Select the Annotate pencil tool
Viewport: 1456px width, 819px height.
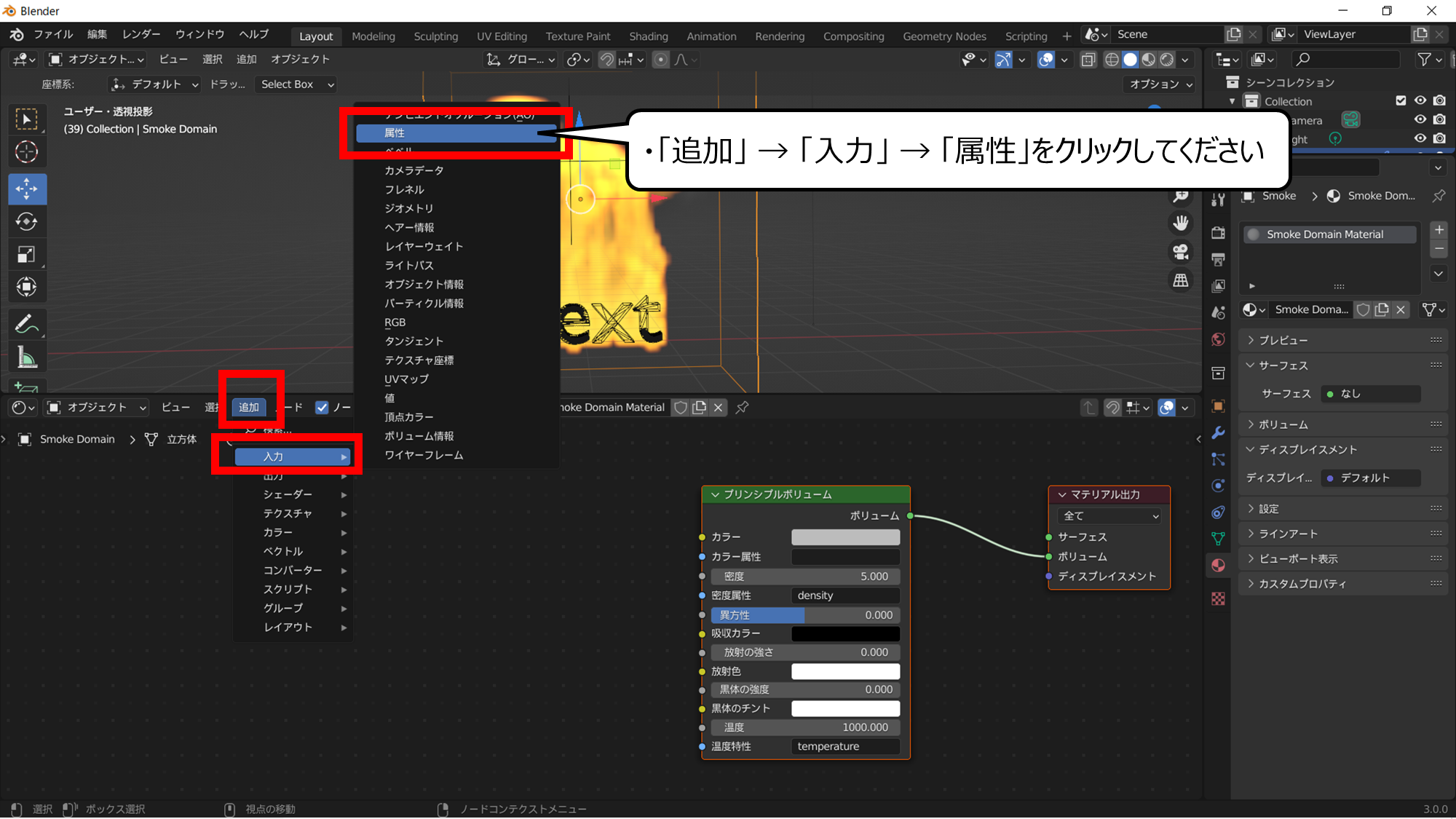pyautogui.click(x=27, y=324)
